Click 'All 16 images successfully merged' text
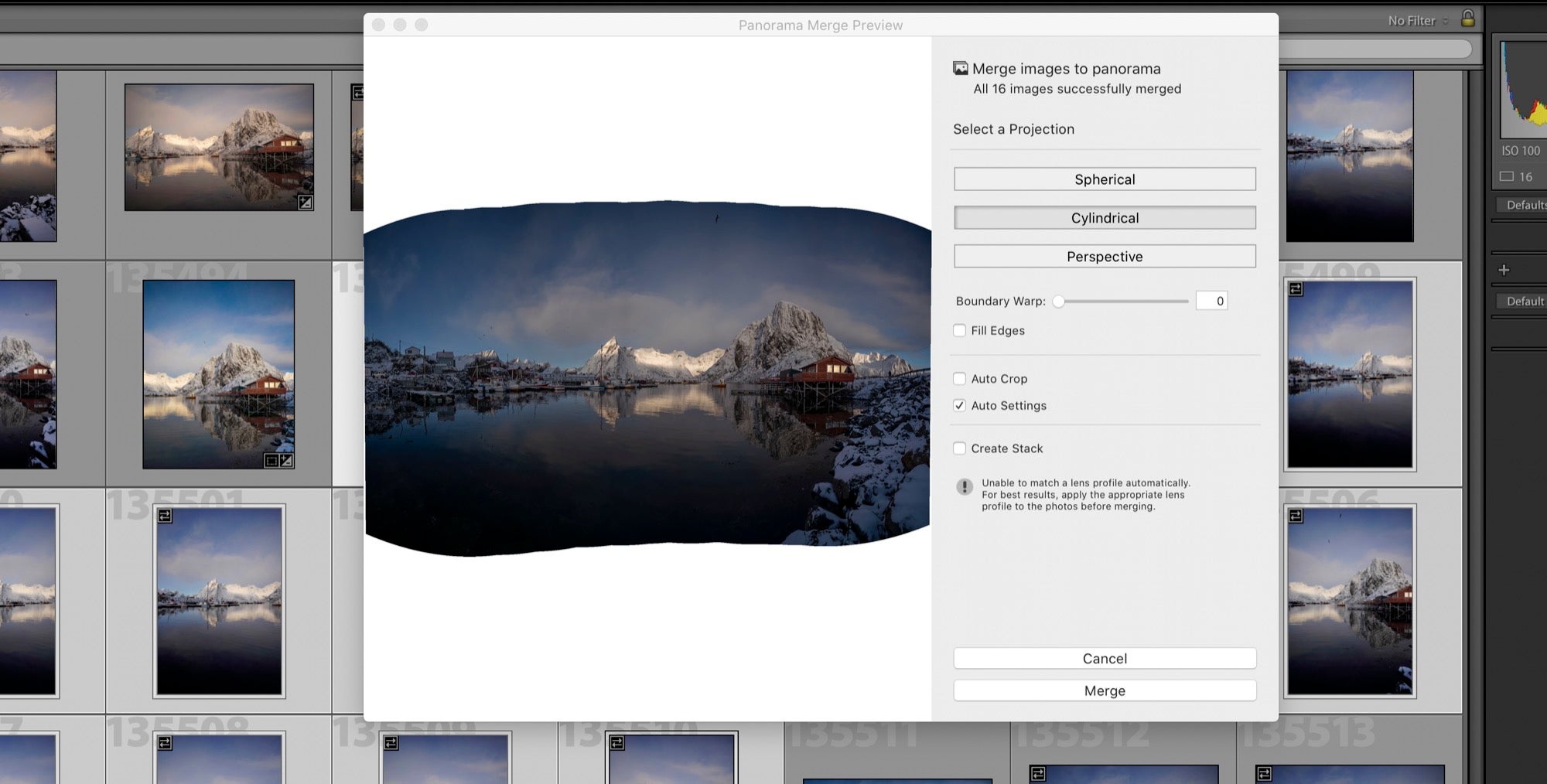The width and height of the screenshot is (1547, 784). [x=1077, y=89]
